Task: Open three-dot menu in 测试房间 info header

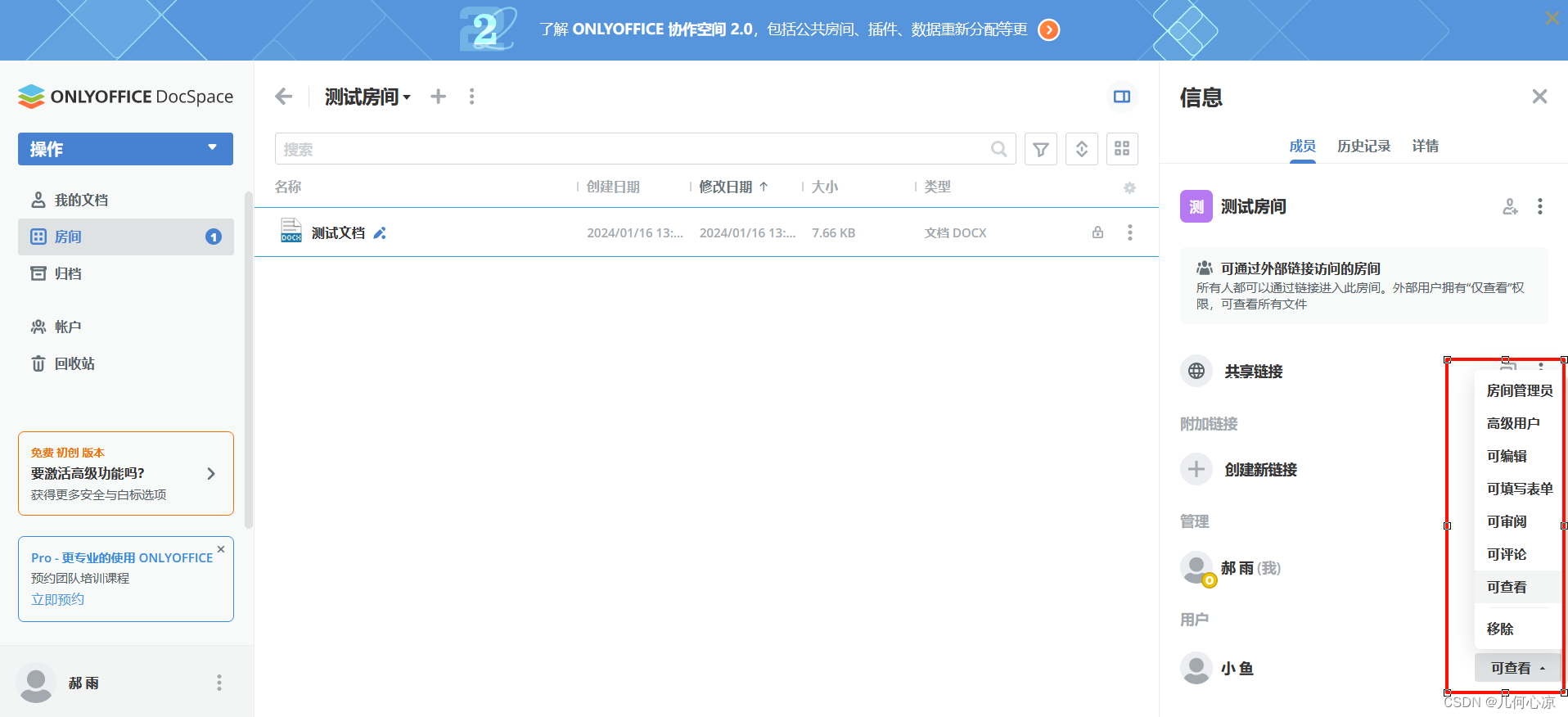Action: click(1540, 206)
